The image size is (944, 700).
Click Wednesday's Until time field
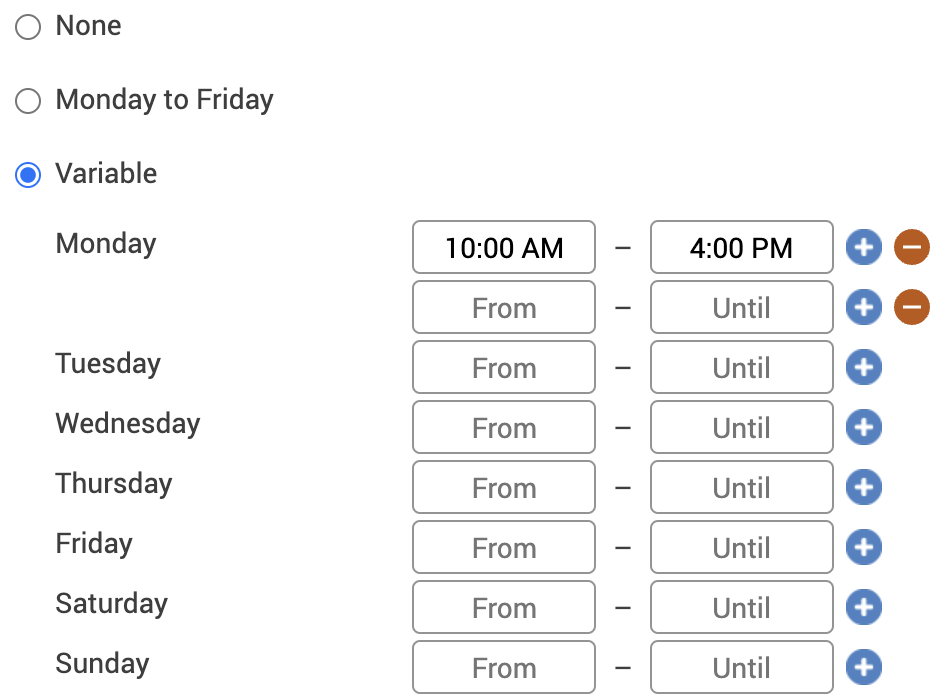click(x=741, y=427)
